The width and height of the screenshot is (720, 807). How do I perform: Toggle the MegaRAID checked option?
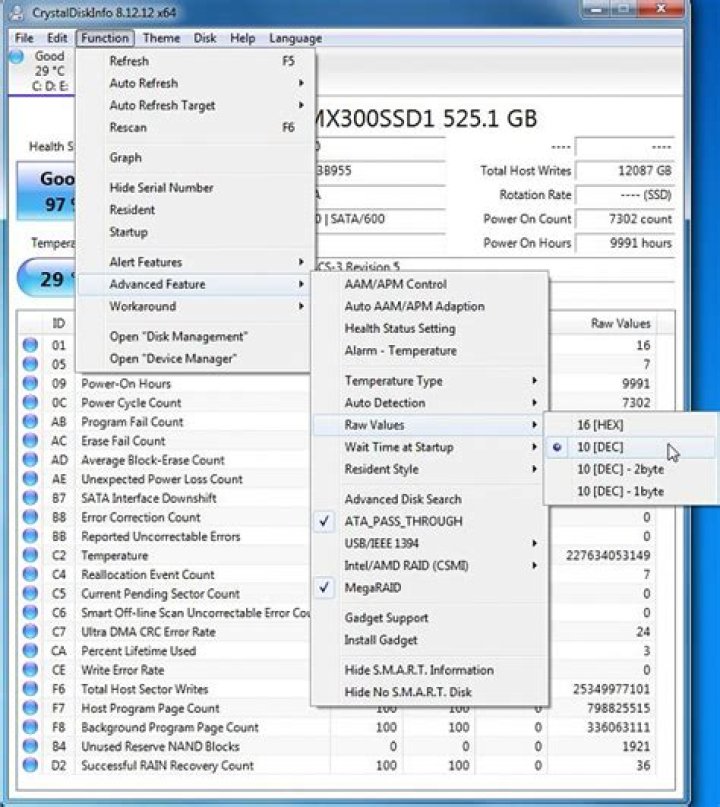point(430,587)
